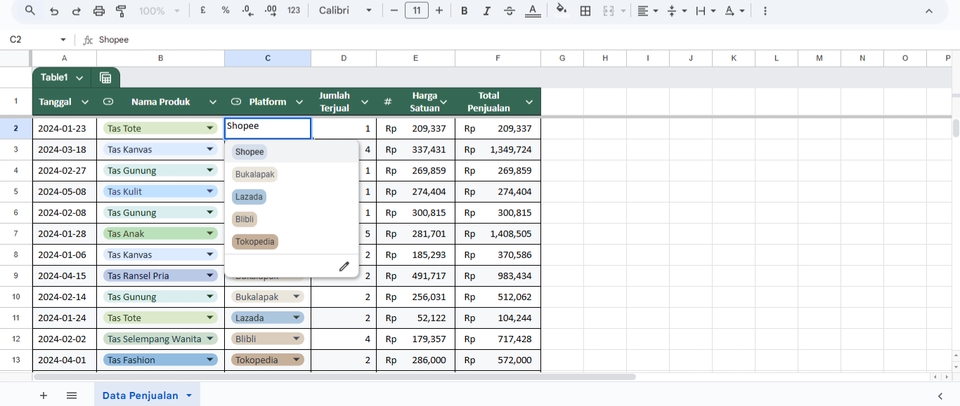Open the Data Penjualan tab arrow menu
960x406 pixels.
(189, 396)
